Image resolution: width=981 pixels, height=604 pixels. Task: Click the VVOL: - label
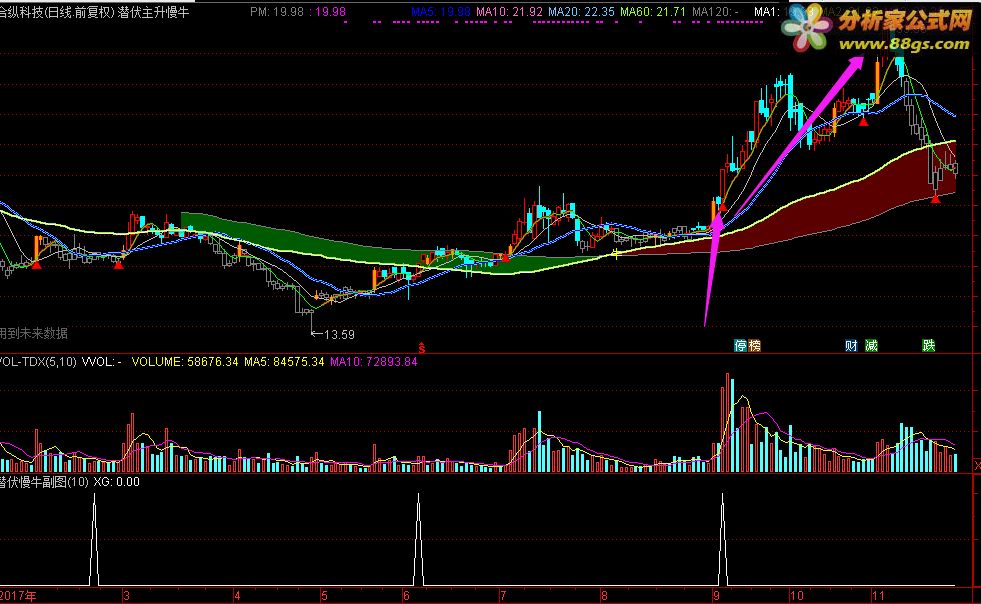pos(101,362)
